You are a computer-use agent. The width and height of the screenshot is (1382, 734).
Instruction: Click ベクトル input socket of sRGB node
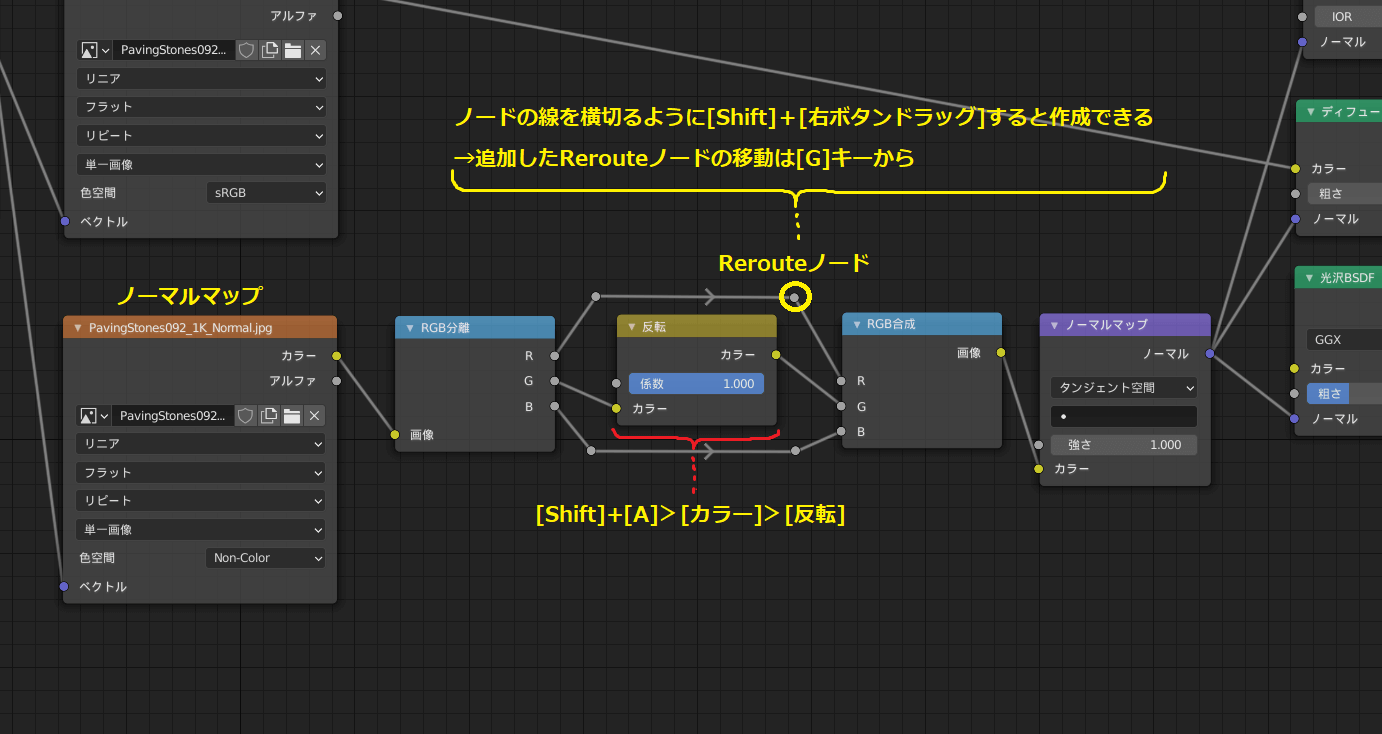tap(64, 221)
